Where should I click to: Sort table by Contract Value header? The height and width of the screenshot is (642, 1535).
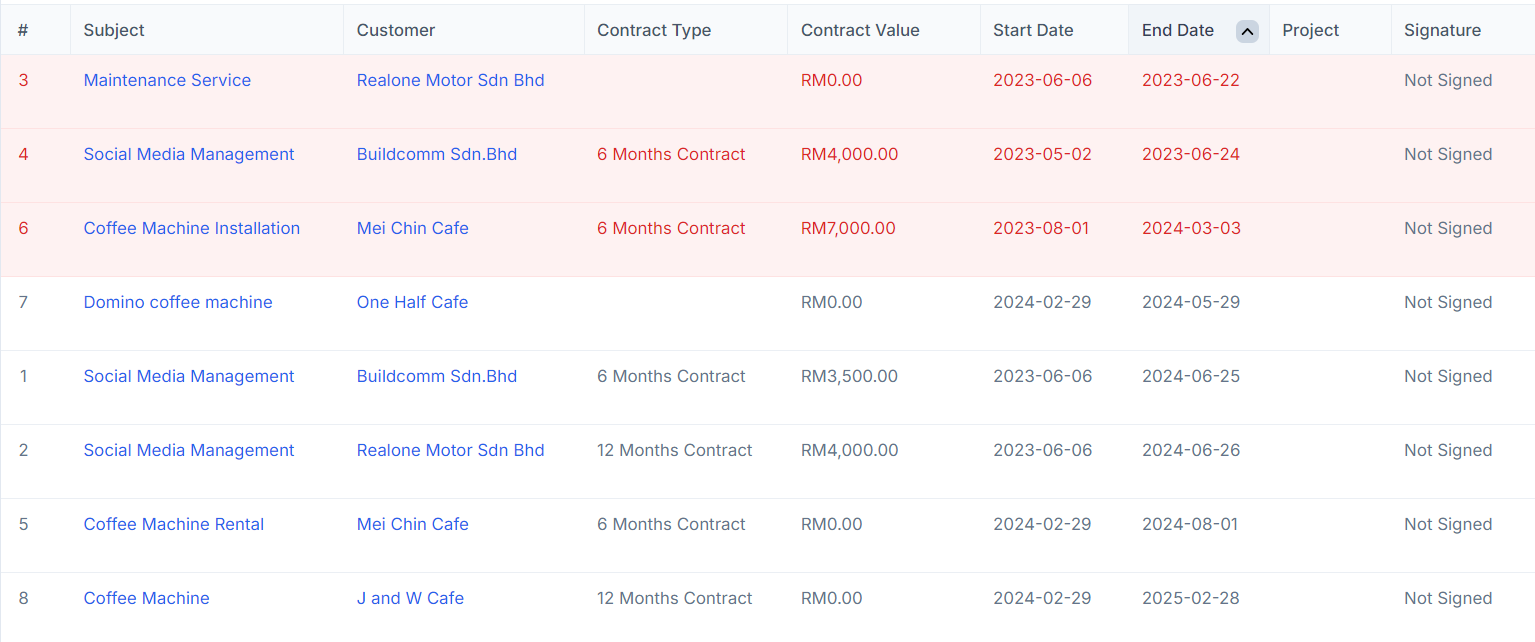860,30
